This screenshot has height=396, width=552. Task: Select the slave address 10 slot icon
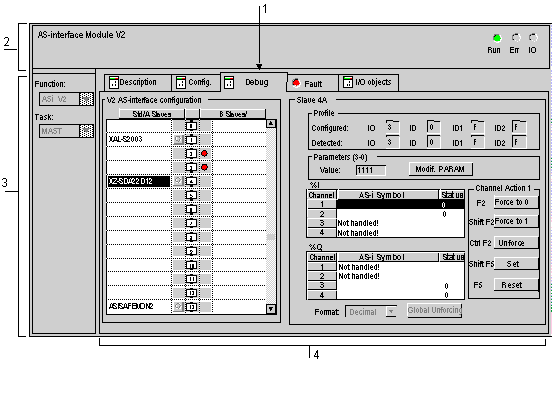click(192, 265)
